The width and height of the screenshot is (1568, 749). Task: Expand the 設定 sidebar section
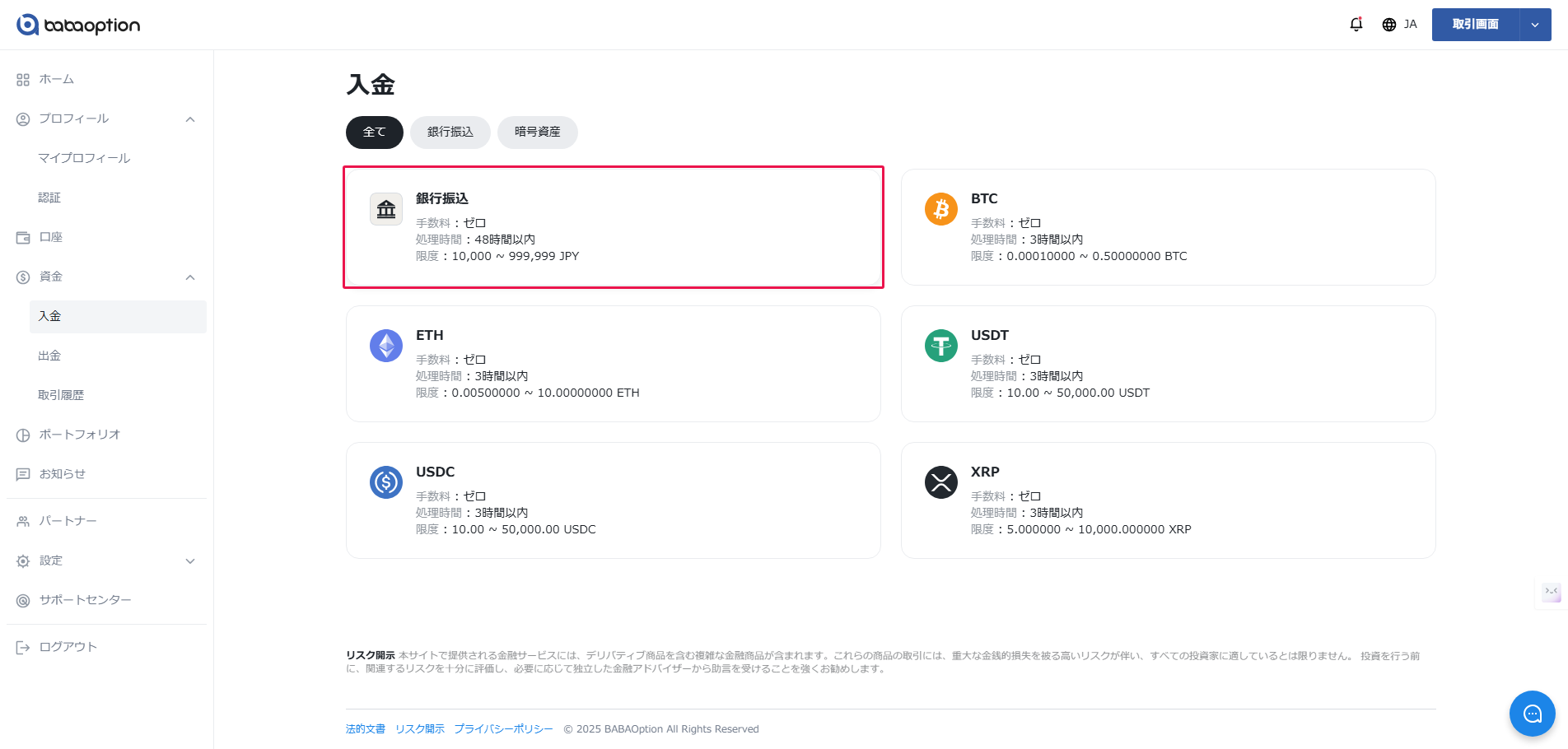pyautogui.click(x=190, y=561)
